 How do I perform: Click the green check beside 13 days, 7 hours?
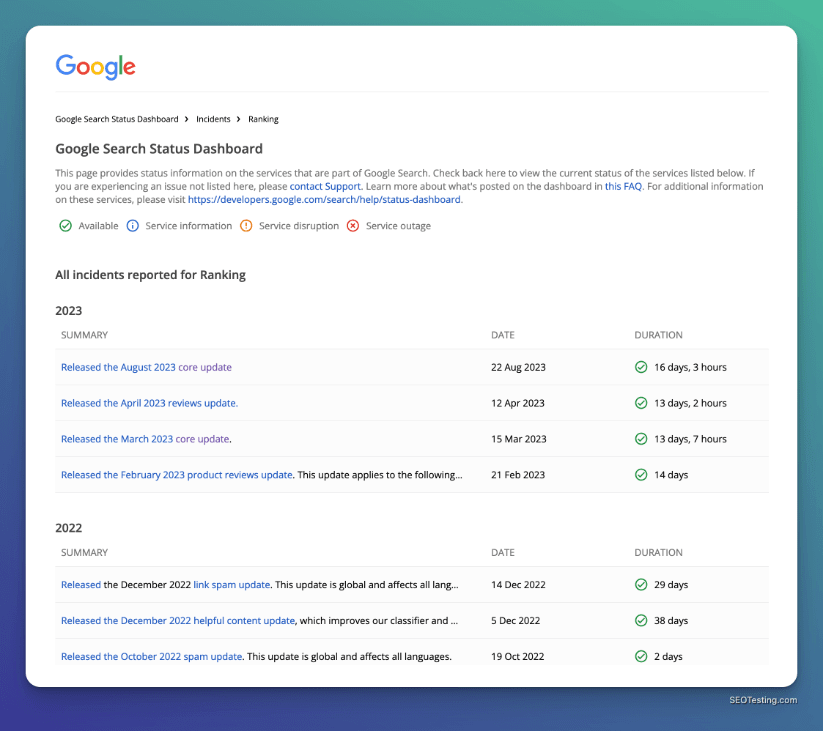641,439
